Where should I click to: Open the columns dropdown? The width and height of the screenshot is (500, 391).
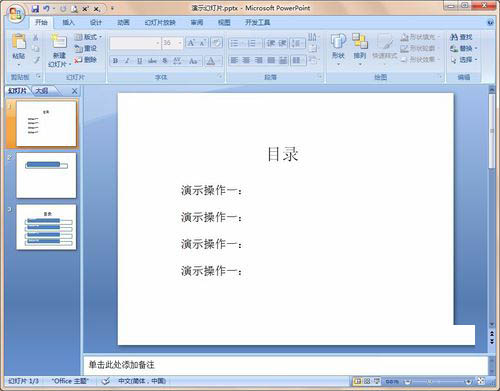[298, 60]
